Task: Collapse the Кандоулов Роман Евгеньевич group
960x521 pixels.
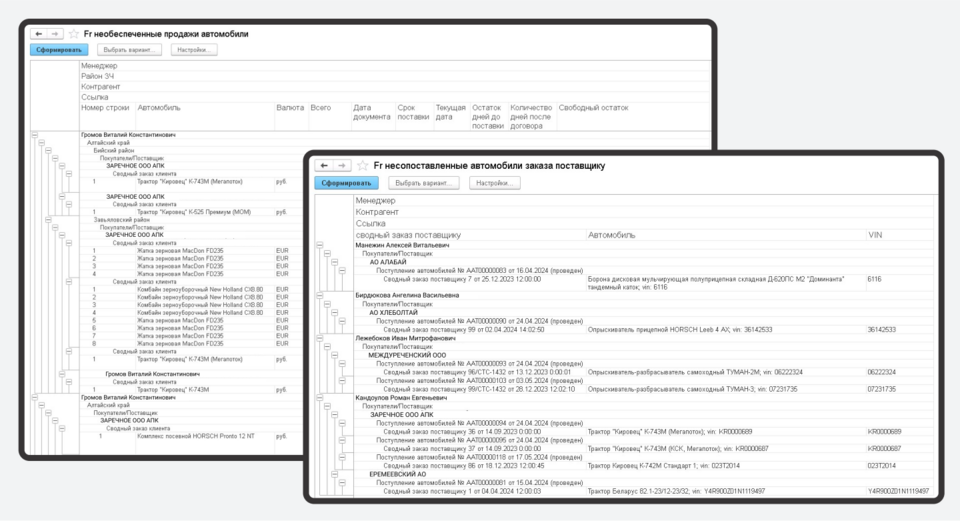Action: [319, 399]
